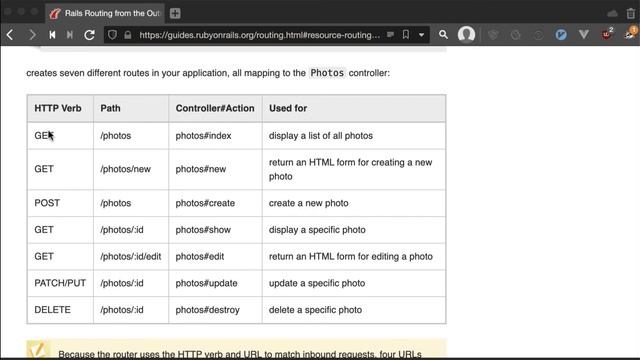Open the cloud sync icon
Screen dimensions: 640x360
tap(612, 13)
